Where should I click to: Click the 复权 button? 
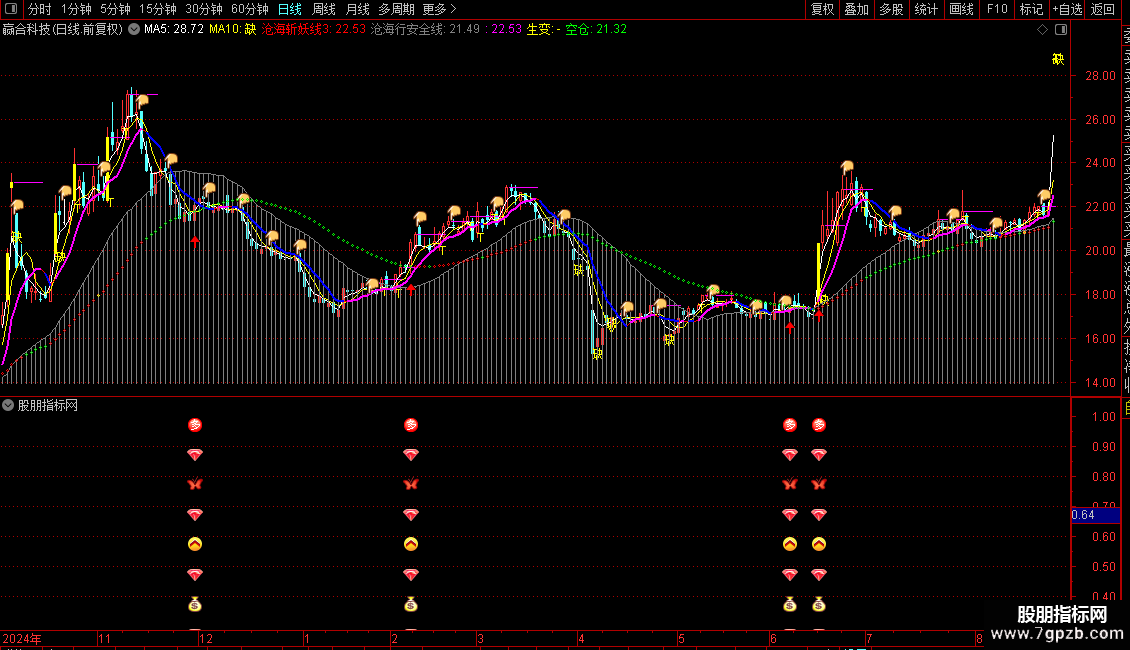pyautogui.click(x=822, y=9)
